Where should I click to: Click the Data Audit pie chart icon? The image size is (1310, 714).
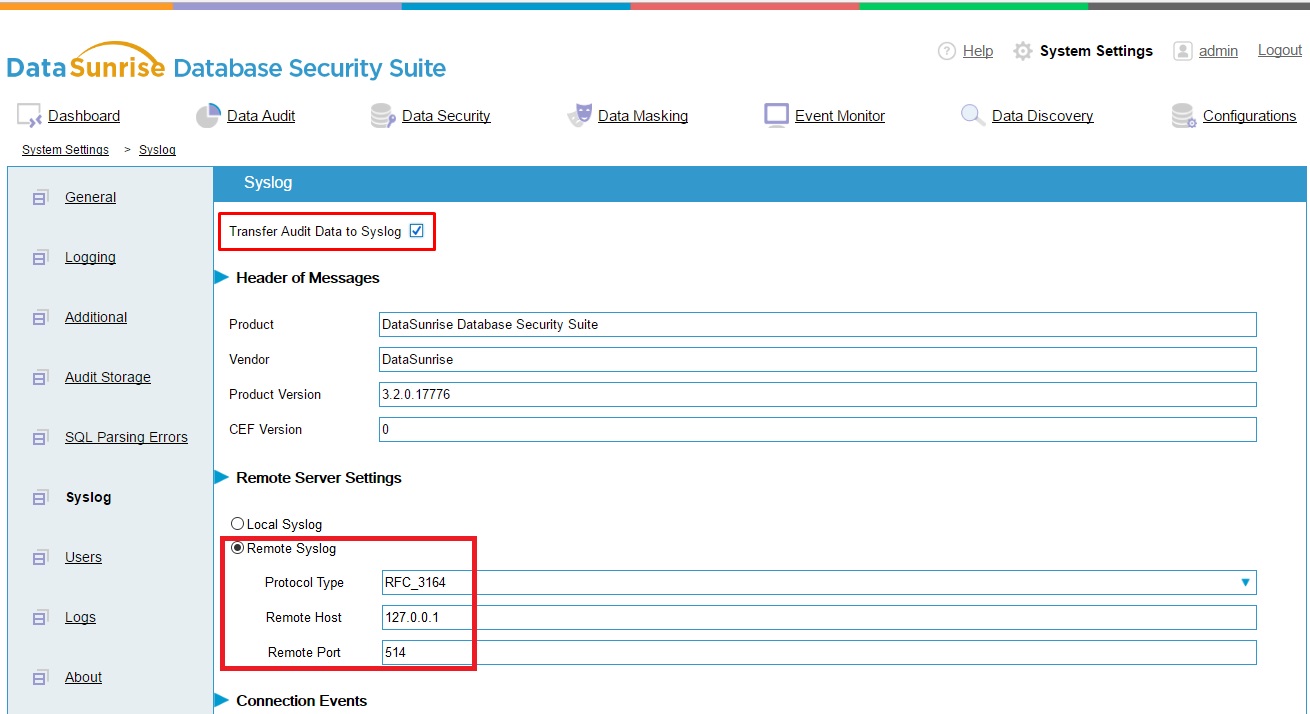click(207, 116)
